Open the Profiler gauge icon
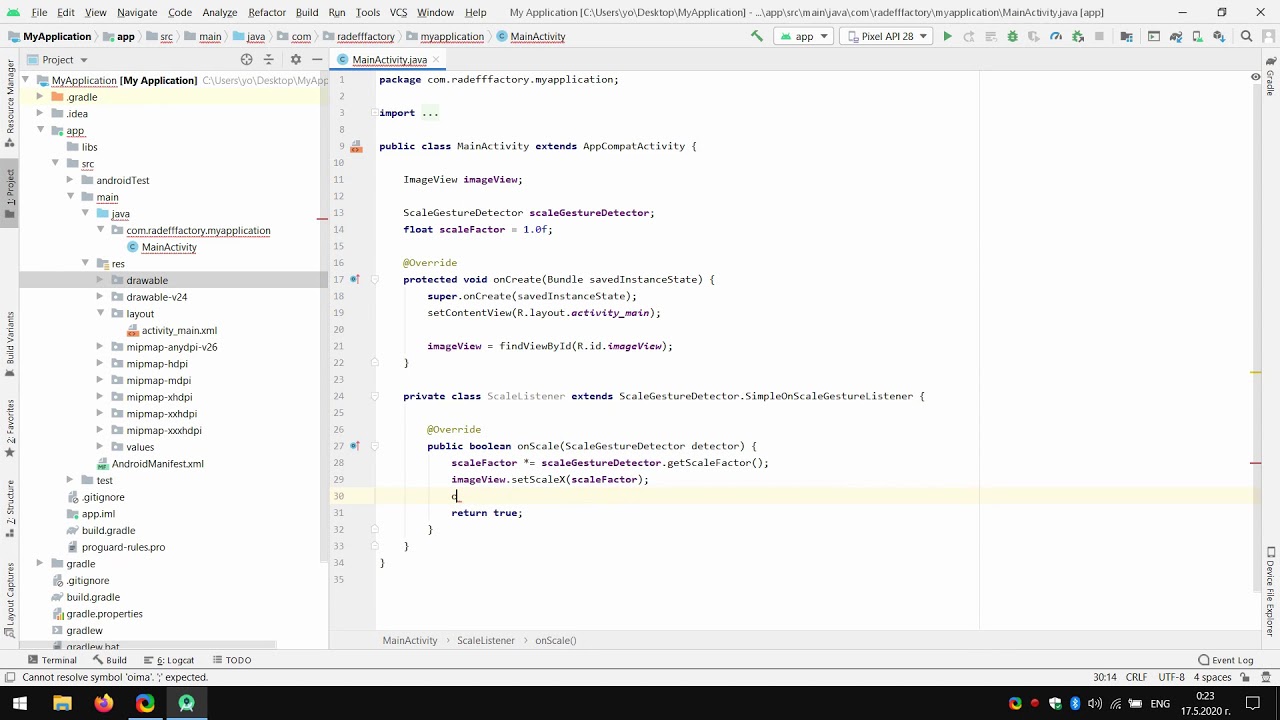The width and height of the screenshot is (1280, 720). 1056,36
